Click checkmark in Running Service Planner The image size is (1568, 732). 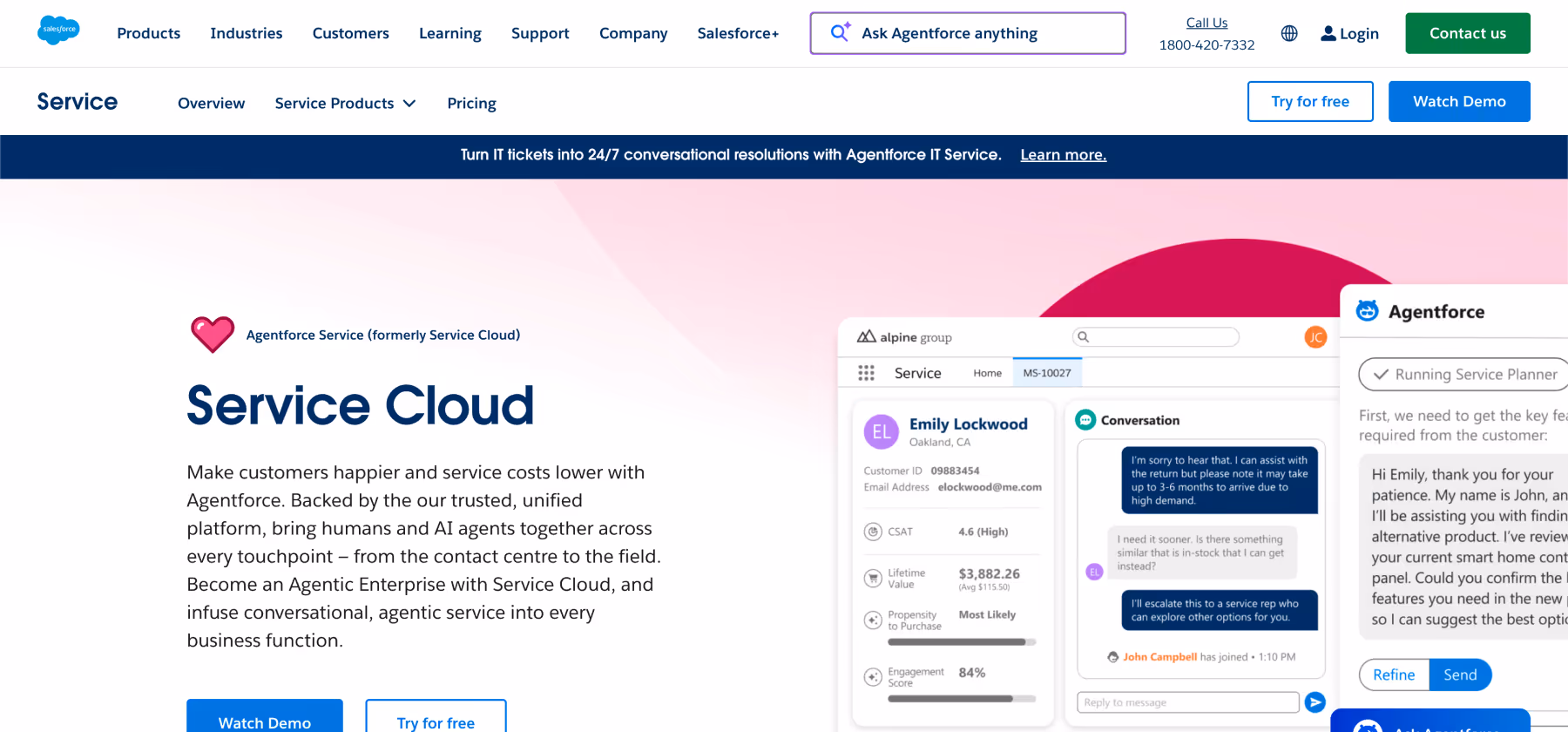coord(1381,374)
